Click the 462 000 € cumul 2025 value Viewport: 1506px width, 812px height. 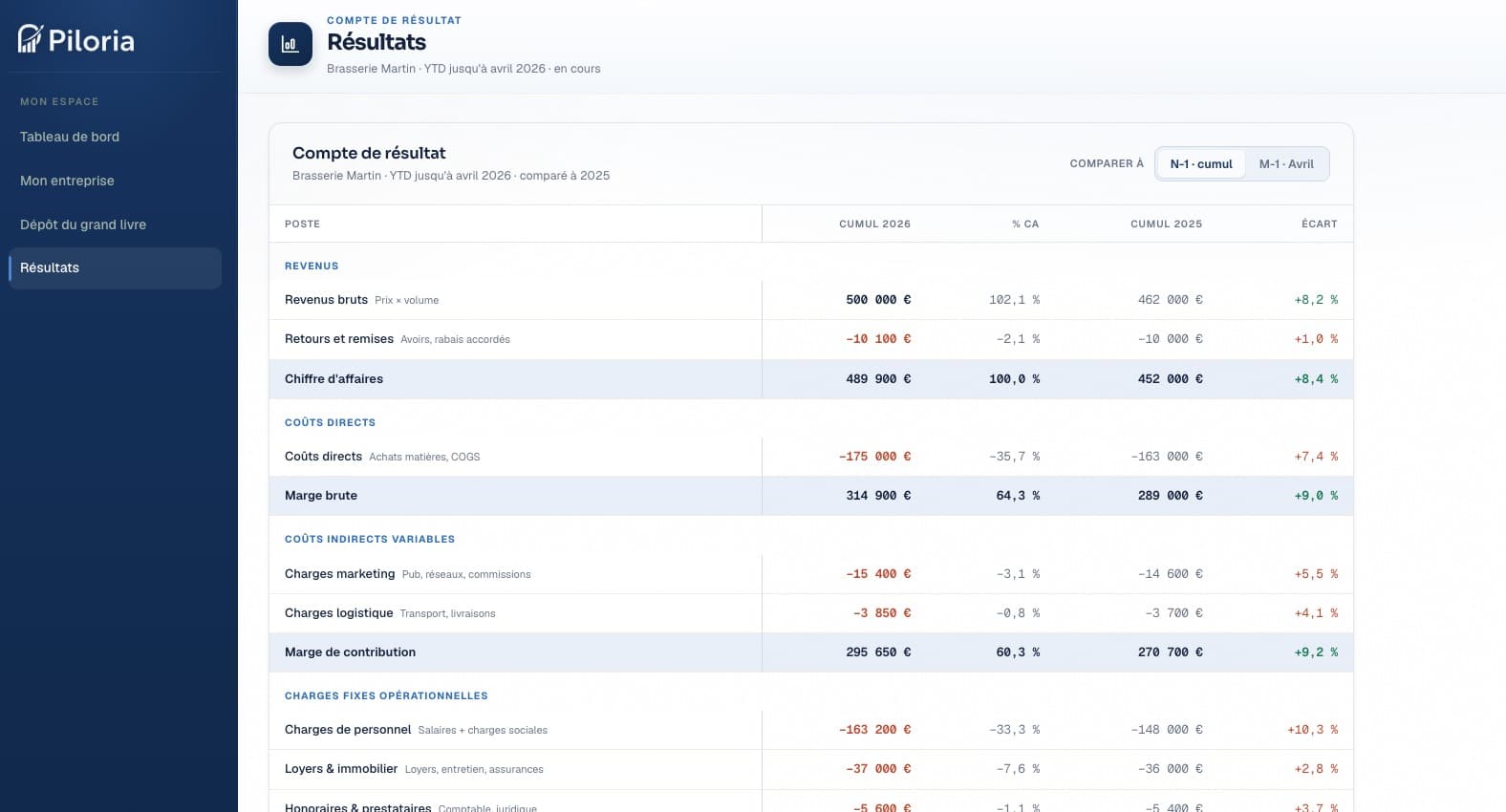tap(1170, 300)
